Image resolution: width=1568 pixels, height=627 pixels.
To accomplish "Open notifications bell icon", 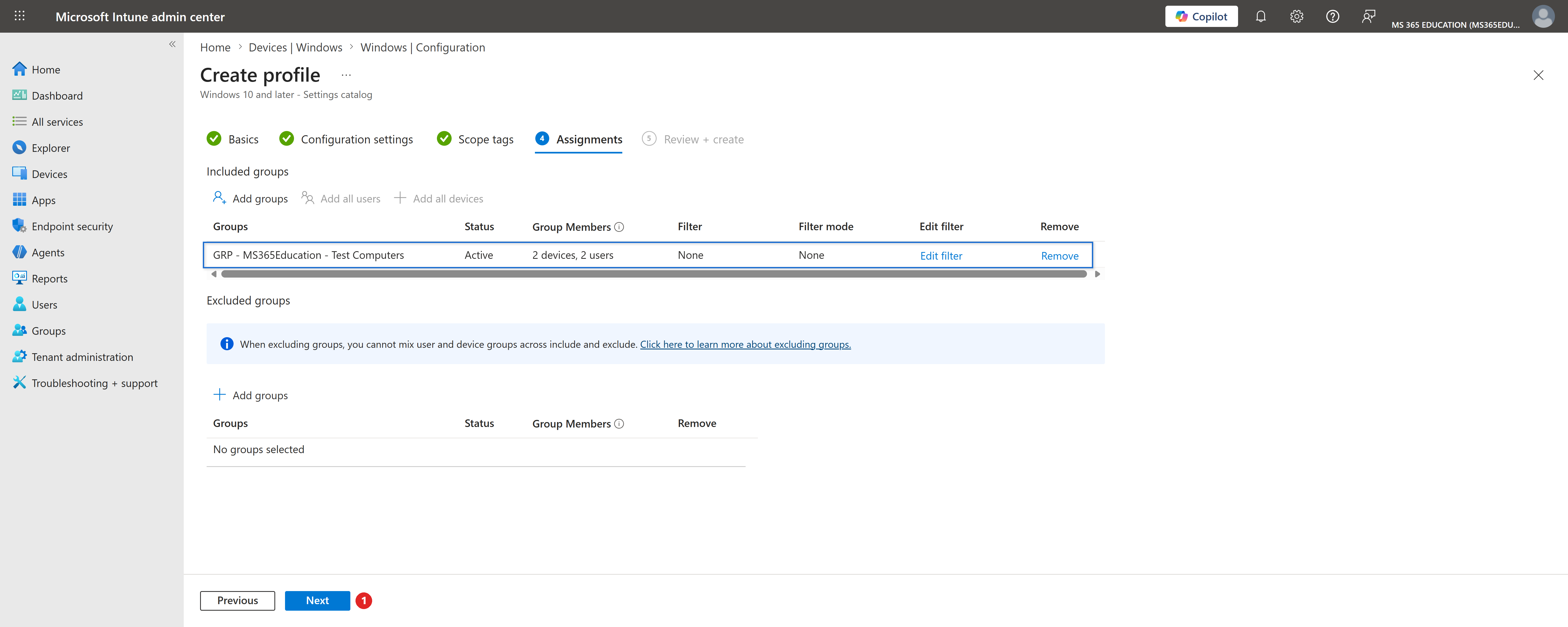I will (1261, 16).
